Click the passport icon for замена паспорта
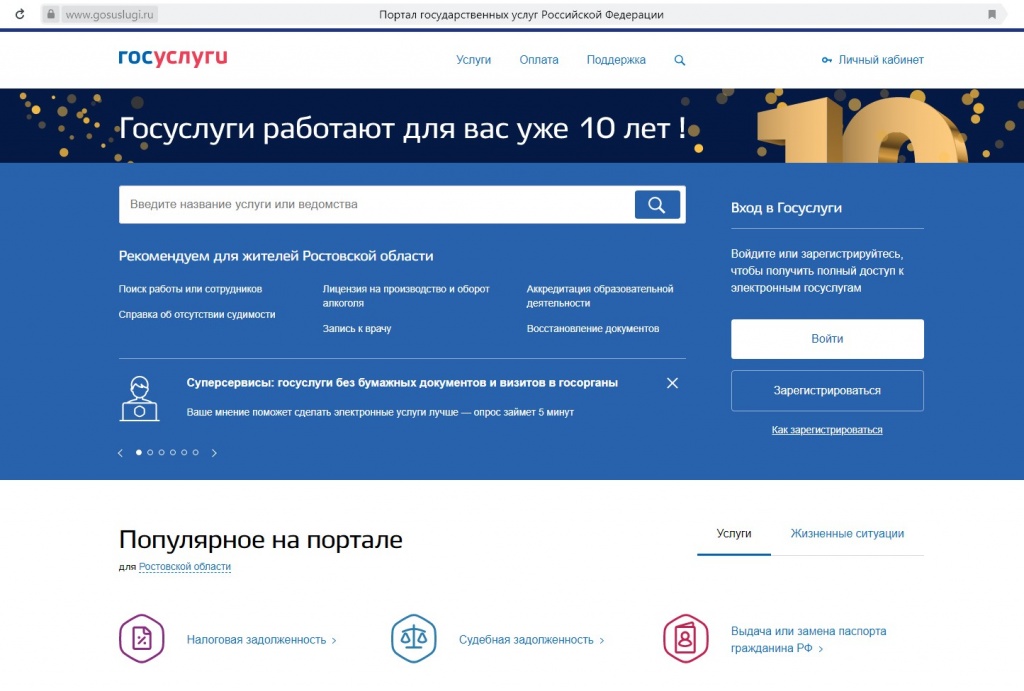This screenshot has height=691, width=1024. click(685, 638)
